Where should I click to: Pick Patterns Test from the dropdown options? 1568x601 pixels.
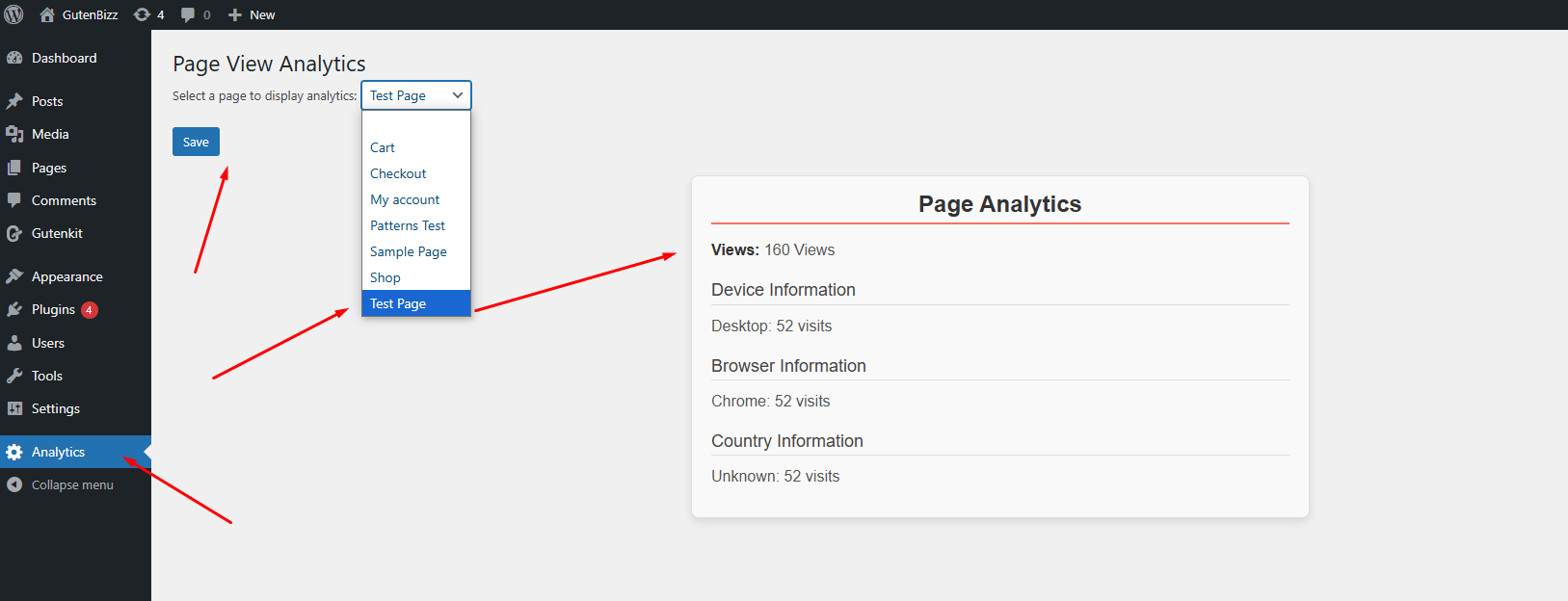click(x=408, y=225)
